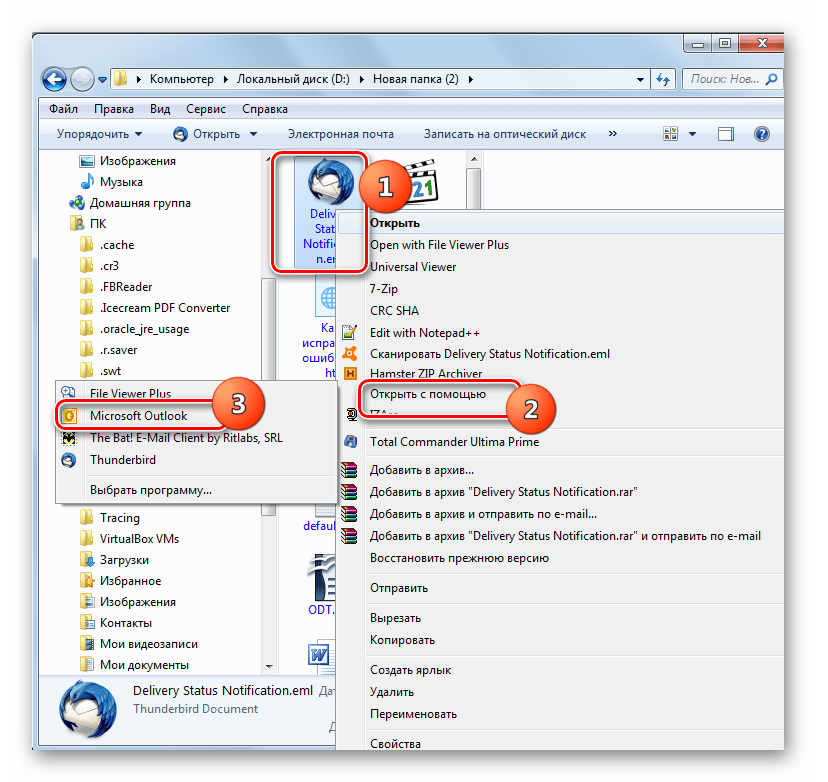The image size is (828, 782).
Task: Open the .Icecream PDF Converter folder
Action: (x=155, y=308)
